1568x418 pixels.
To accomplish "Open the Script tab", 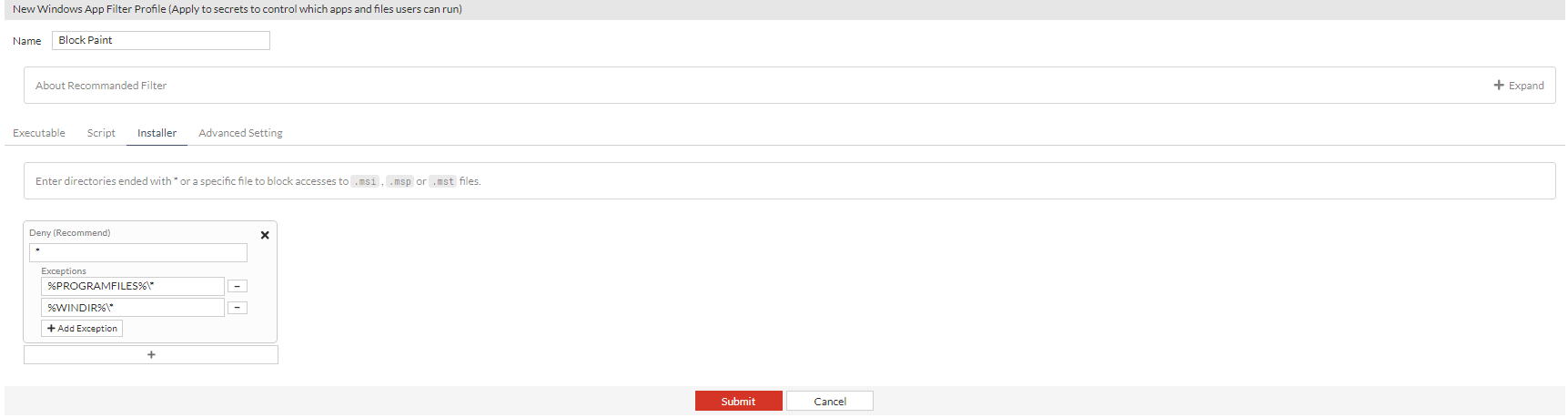I will coord(101,133).
